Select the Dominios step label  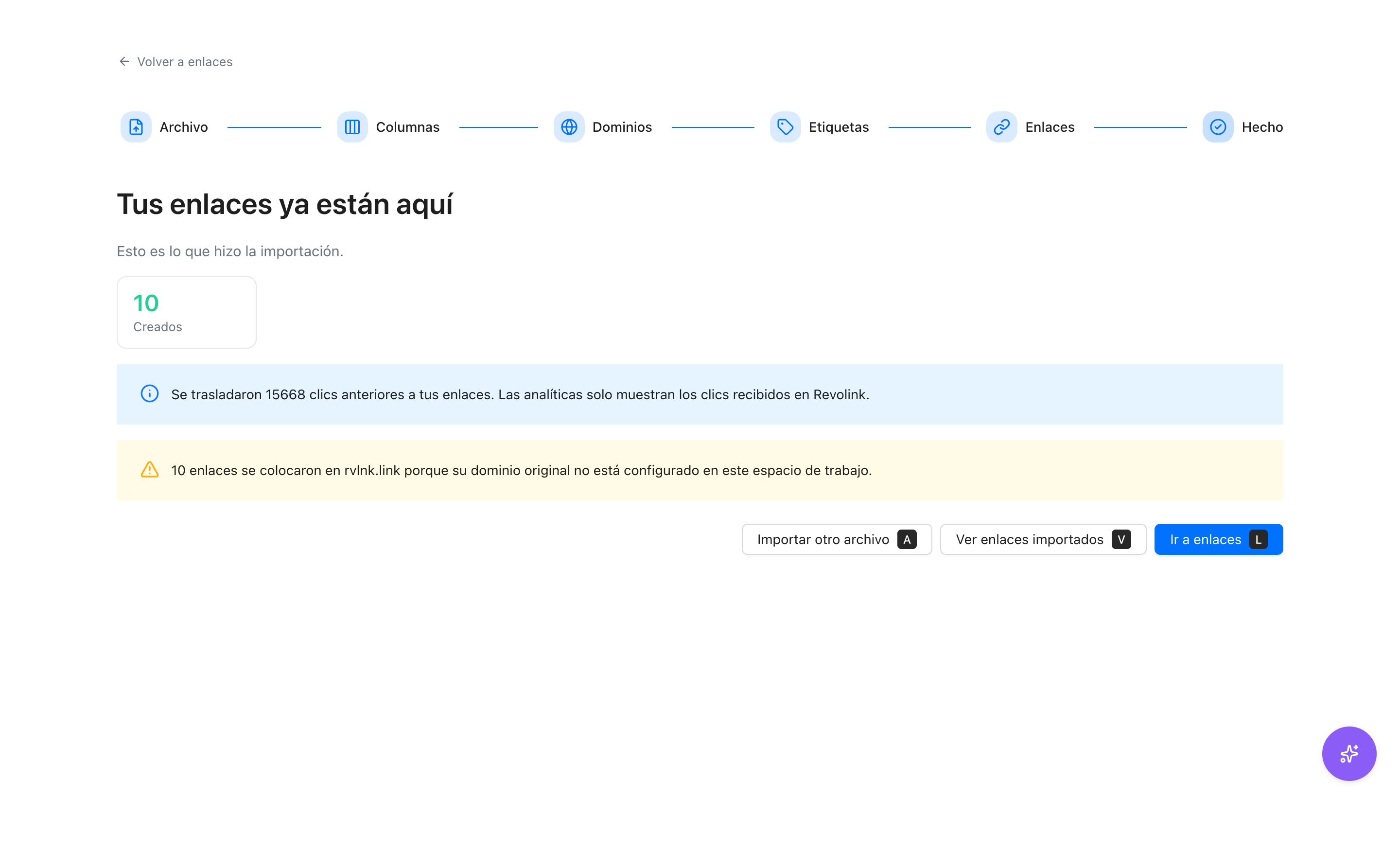click(x=622, y=127)
